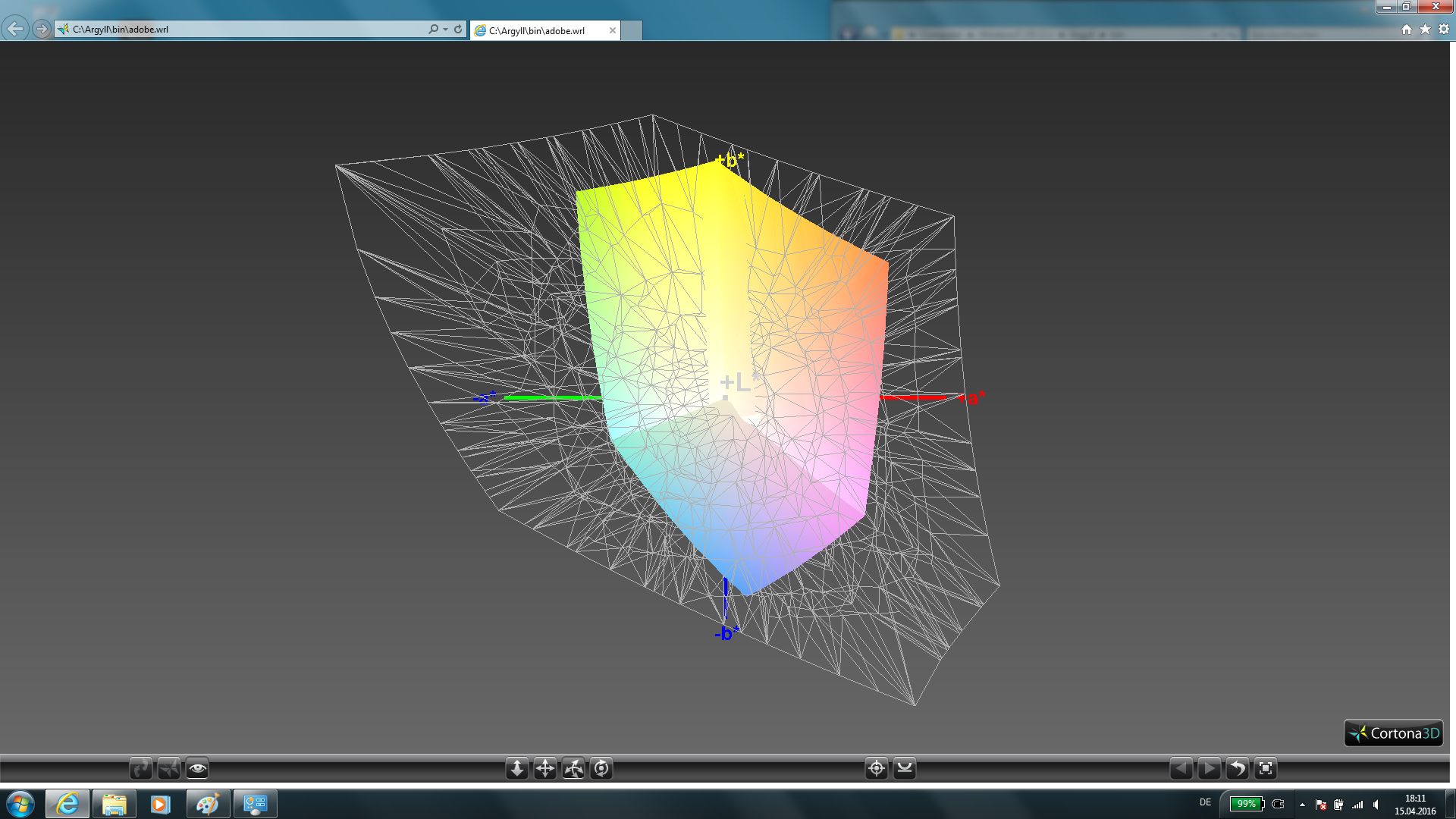
Task: Click the Cortona3D logo link
Action: tap(1394, 733)
